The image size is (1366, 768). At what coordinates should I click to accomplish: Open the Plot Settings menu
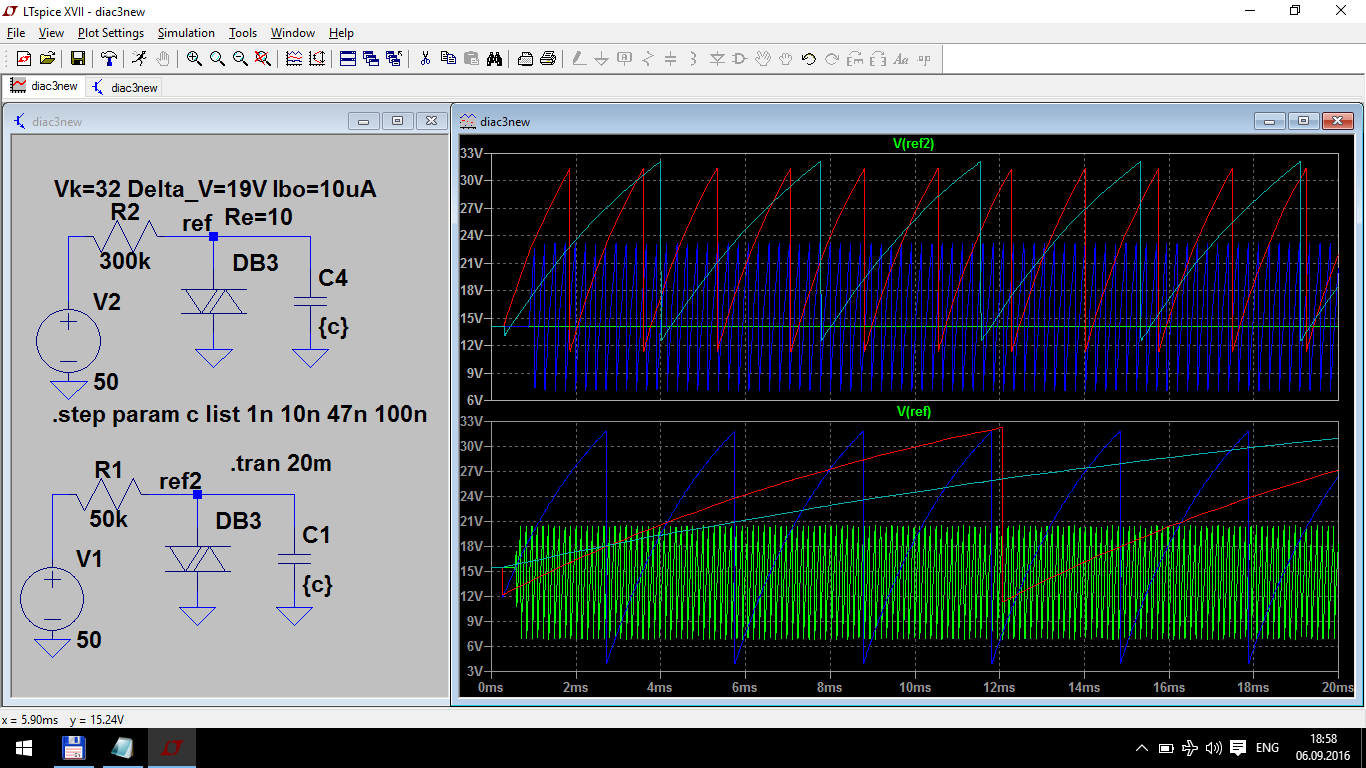(x=111, y=33)
